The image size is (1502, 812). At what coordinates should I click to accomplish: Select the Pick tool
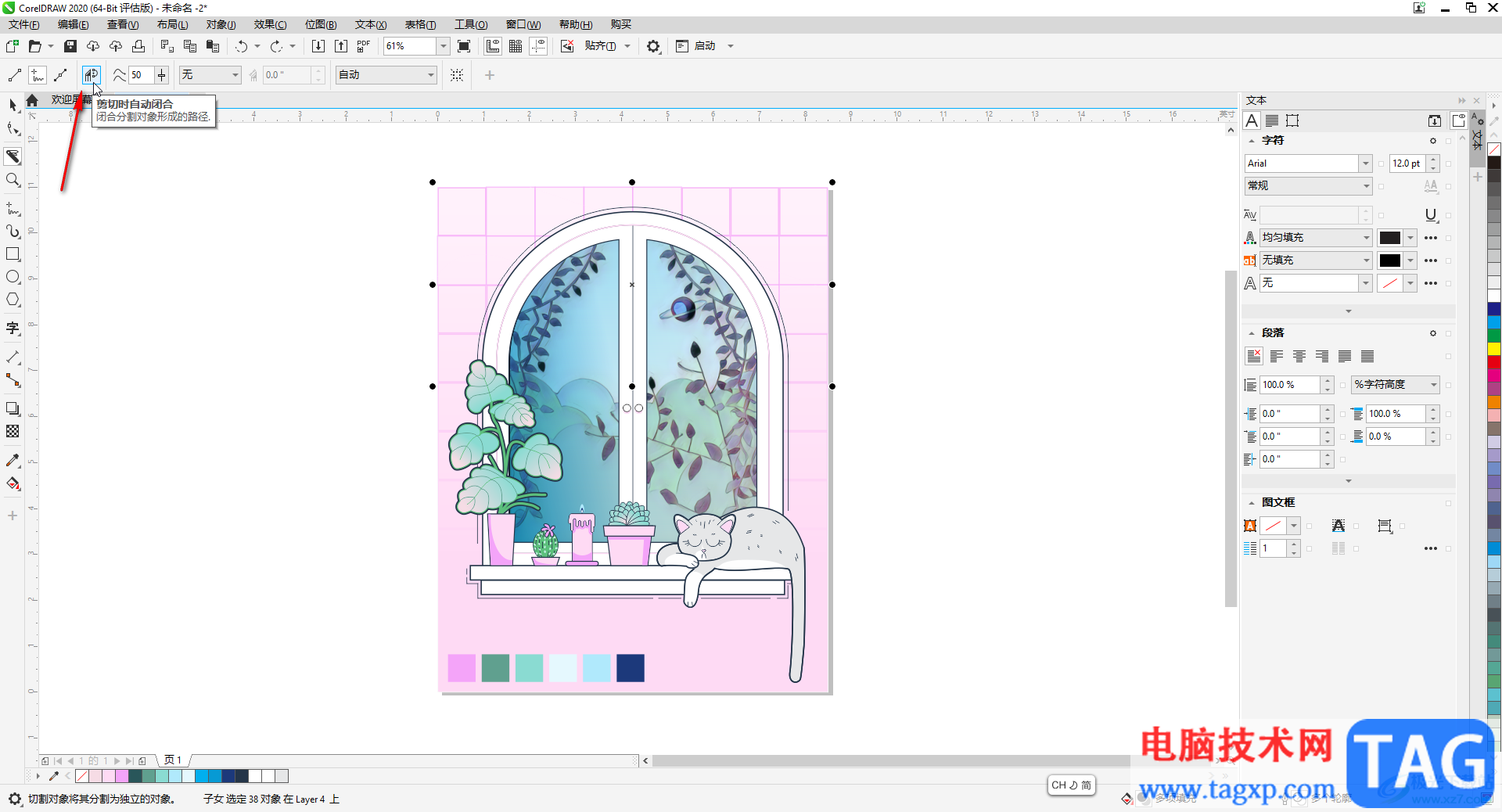[x=13, y=105]
